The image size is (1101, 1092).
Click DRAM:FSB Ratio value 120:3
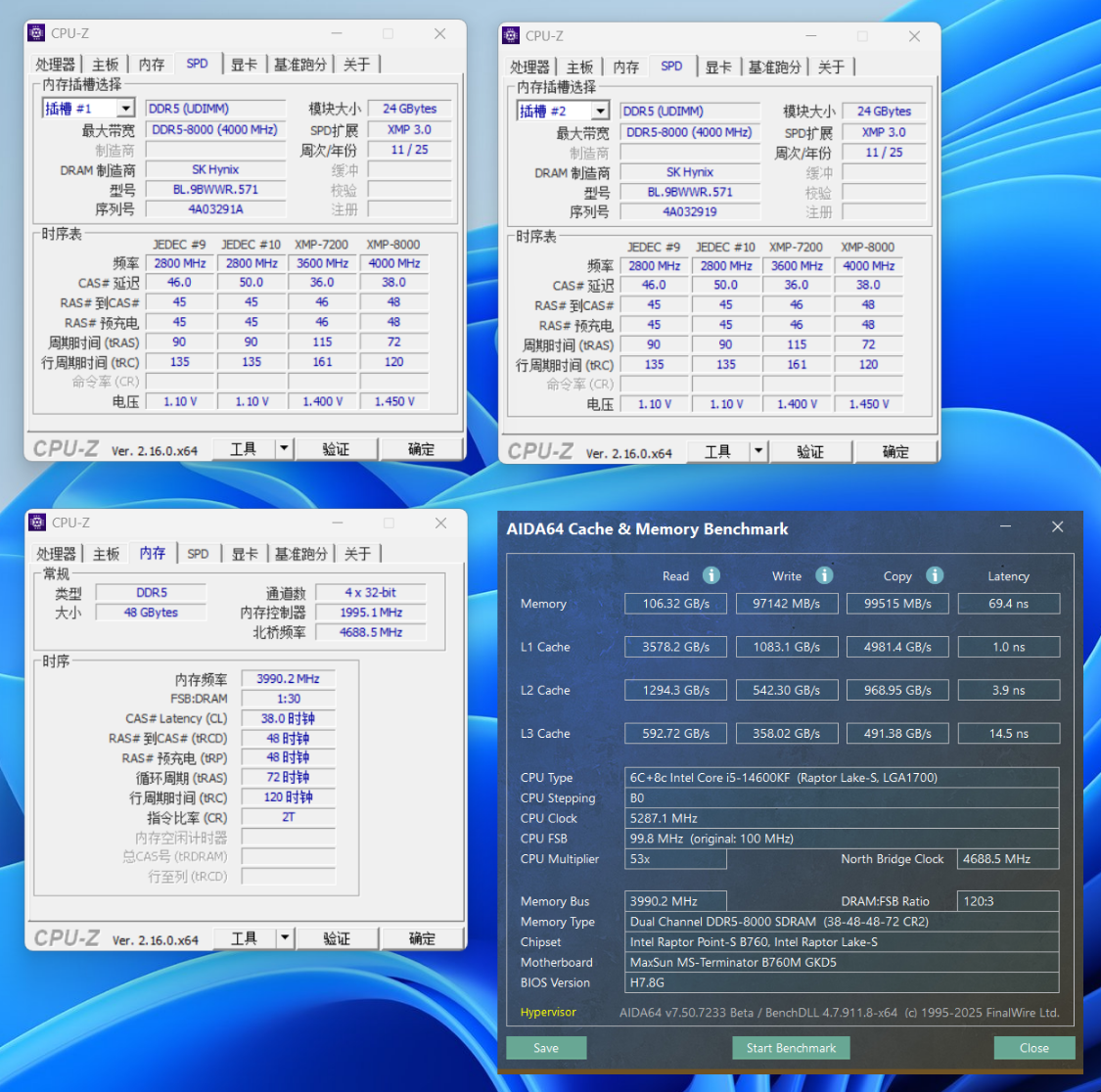(1008, 901)
